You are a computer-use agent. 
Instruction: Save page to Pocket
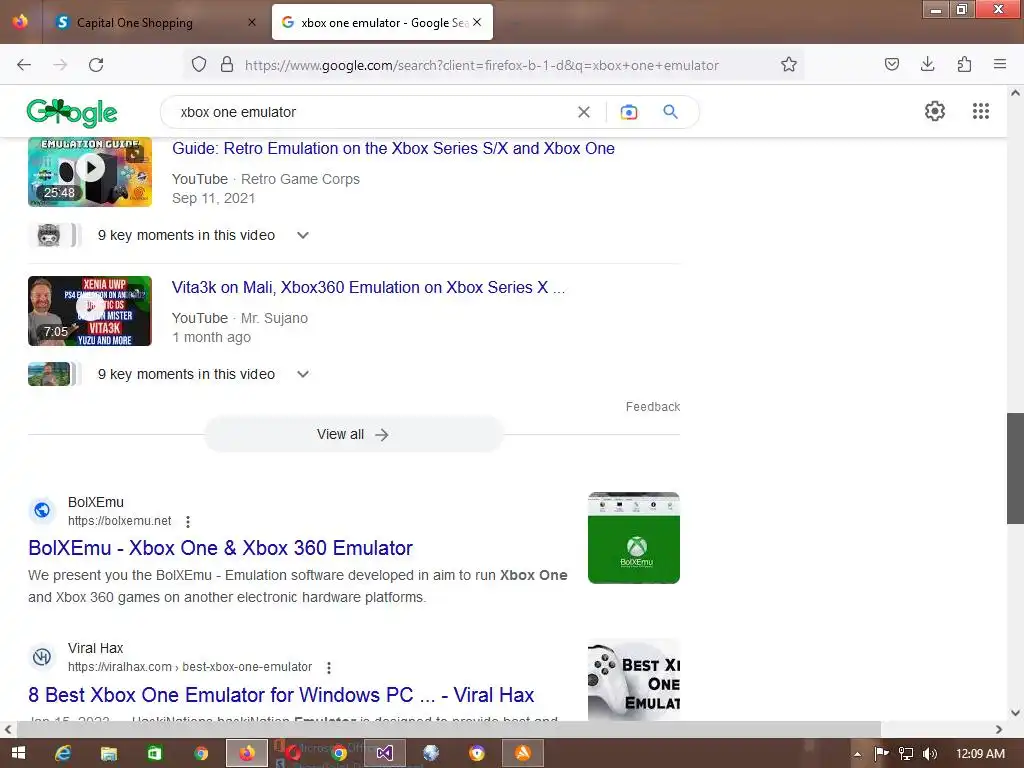pos(891,64)
